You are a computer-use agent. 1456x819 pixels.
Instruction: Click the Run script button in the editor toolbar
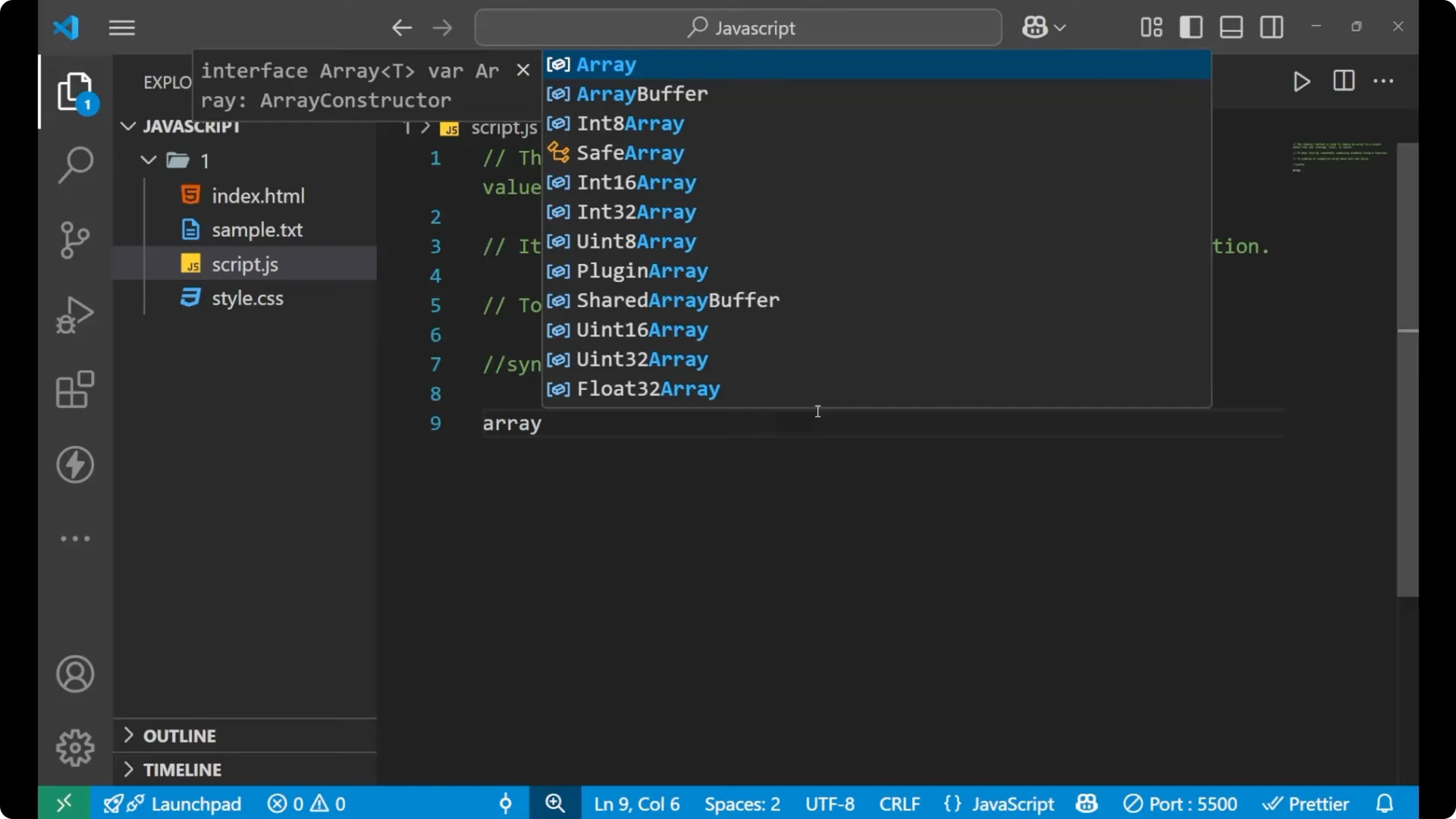[x=1301, y=82]
